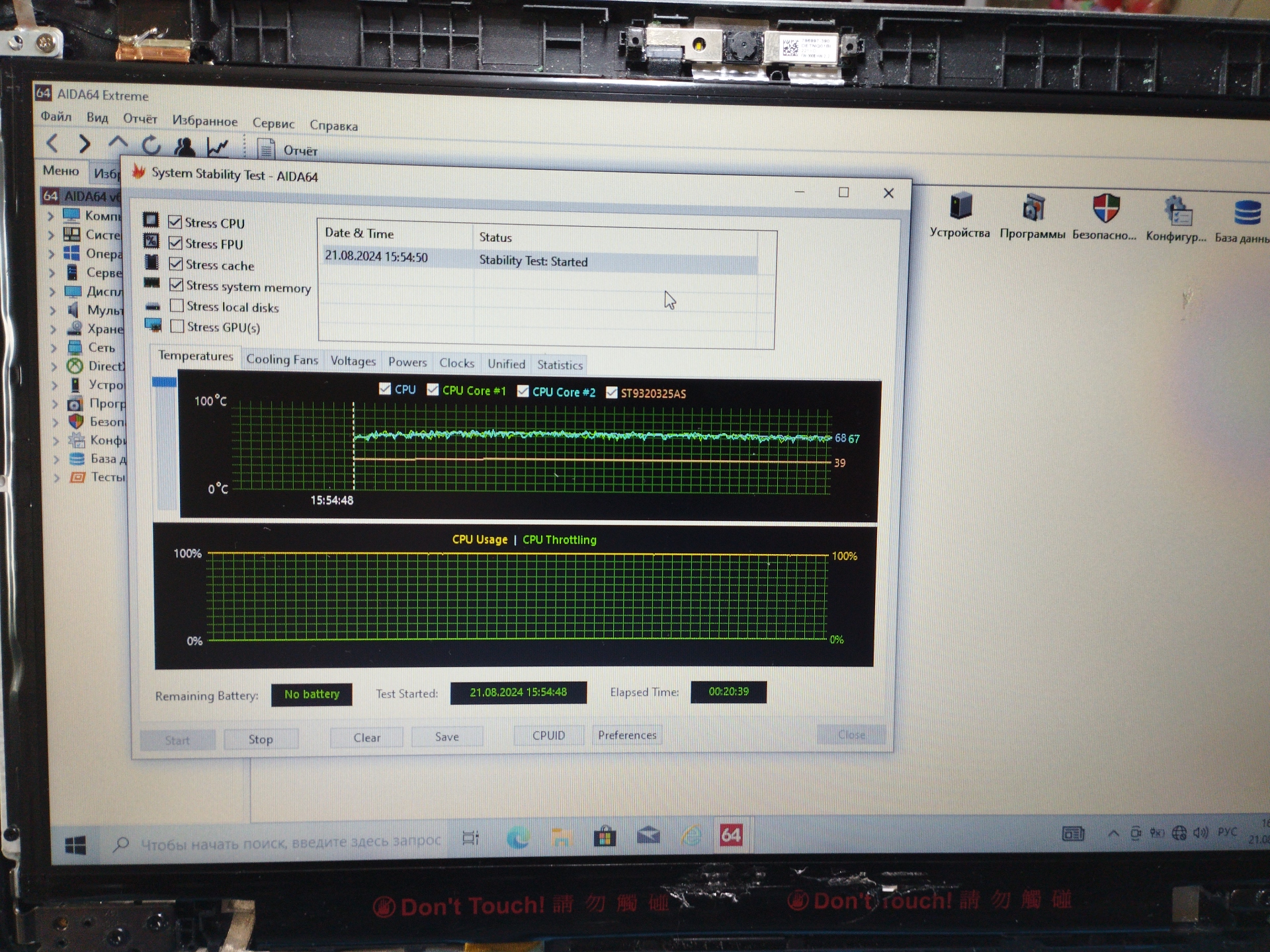The height and width of the screenshot is (952, 1270).
Task: Click the news widget icon in tray
Action: [x=1073, y=834]
